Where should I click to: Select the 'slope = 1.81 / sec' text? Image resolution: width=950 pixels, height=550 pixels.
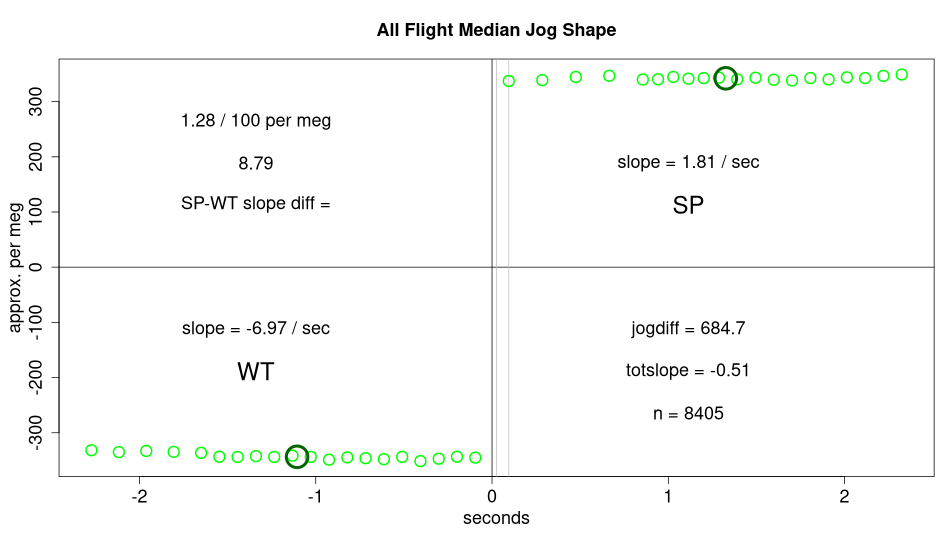pos(688,162)
